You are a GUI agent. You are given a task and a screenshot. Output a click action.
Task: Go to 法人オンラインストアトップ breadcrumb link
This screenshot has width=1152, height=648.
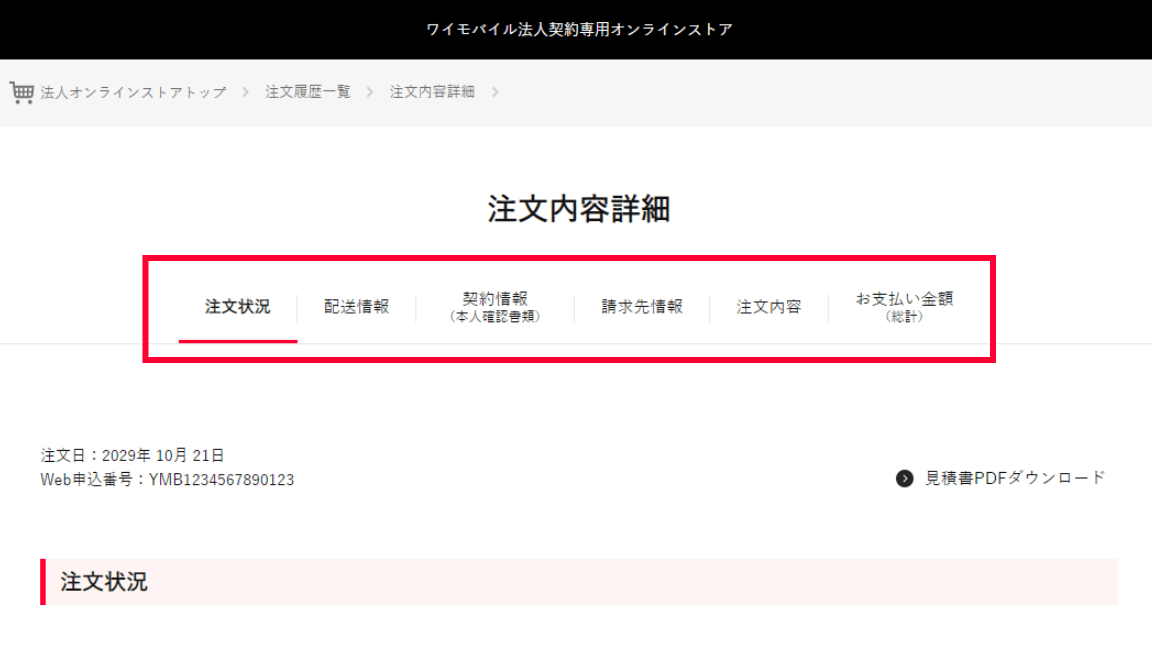pos(133,92)
